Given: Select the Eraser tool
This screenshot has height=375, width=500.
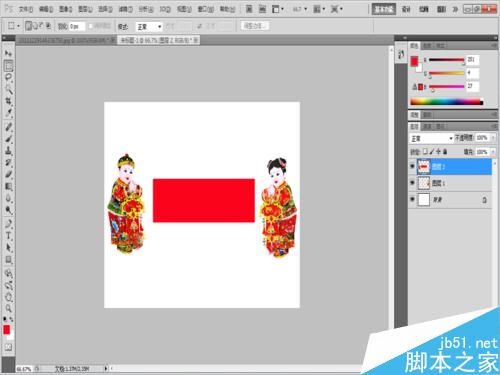Looking at the screenshot, I should [8, 175].
